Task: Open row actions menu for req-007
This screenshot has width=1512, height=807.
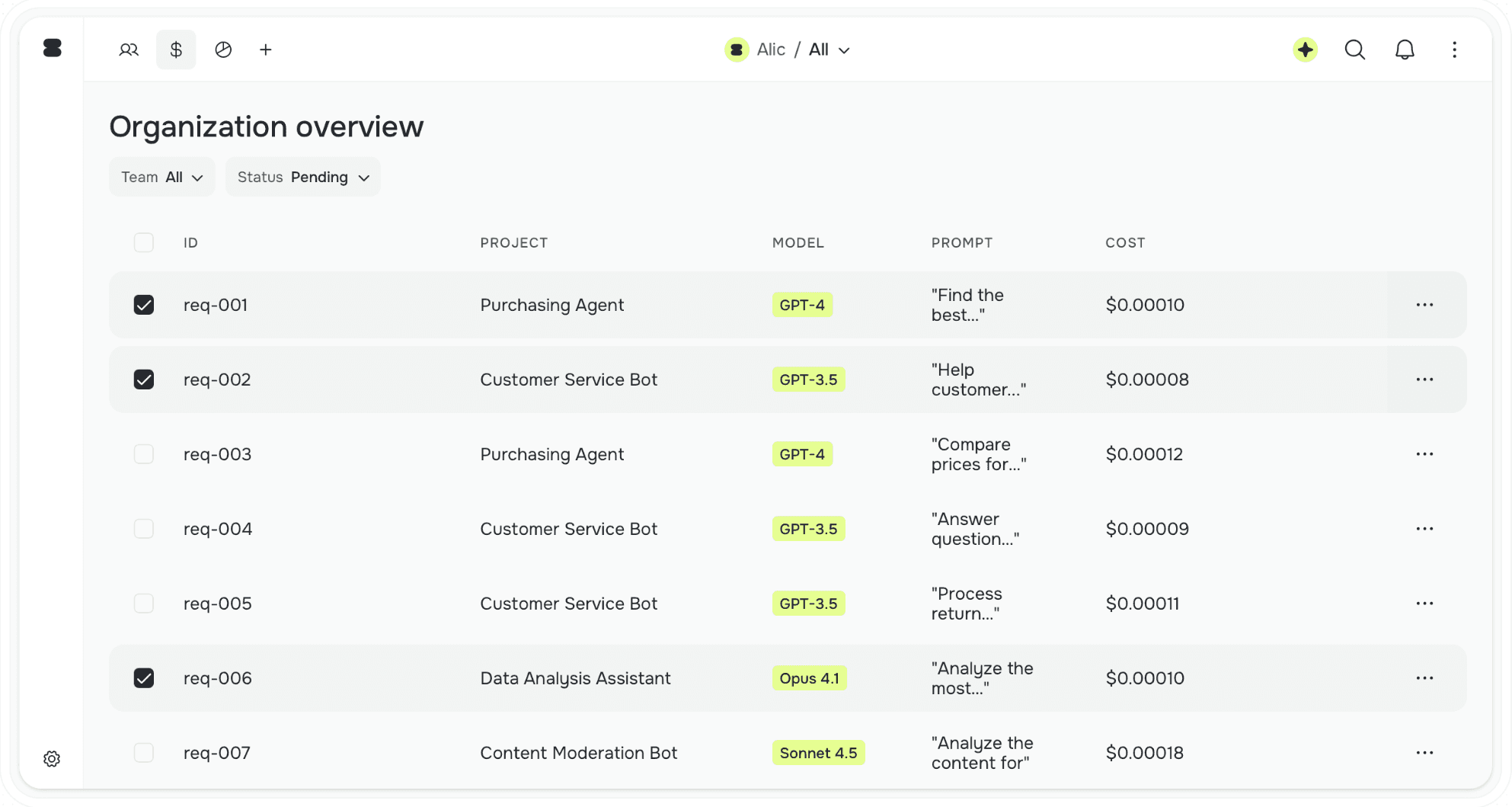Action: (x=1424, y=753)
